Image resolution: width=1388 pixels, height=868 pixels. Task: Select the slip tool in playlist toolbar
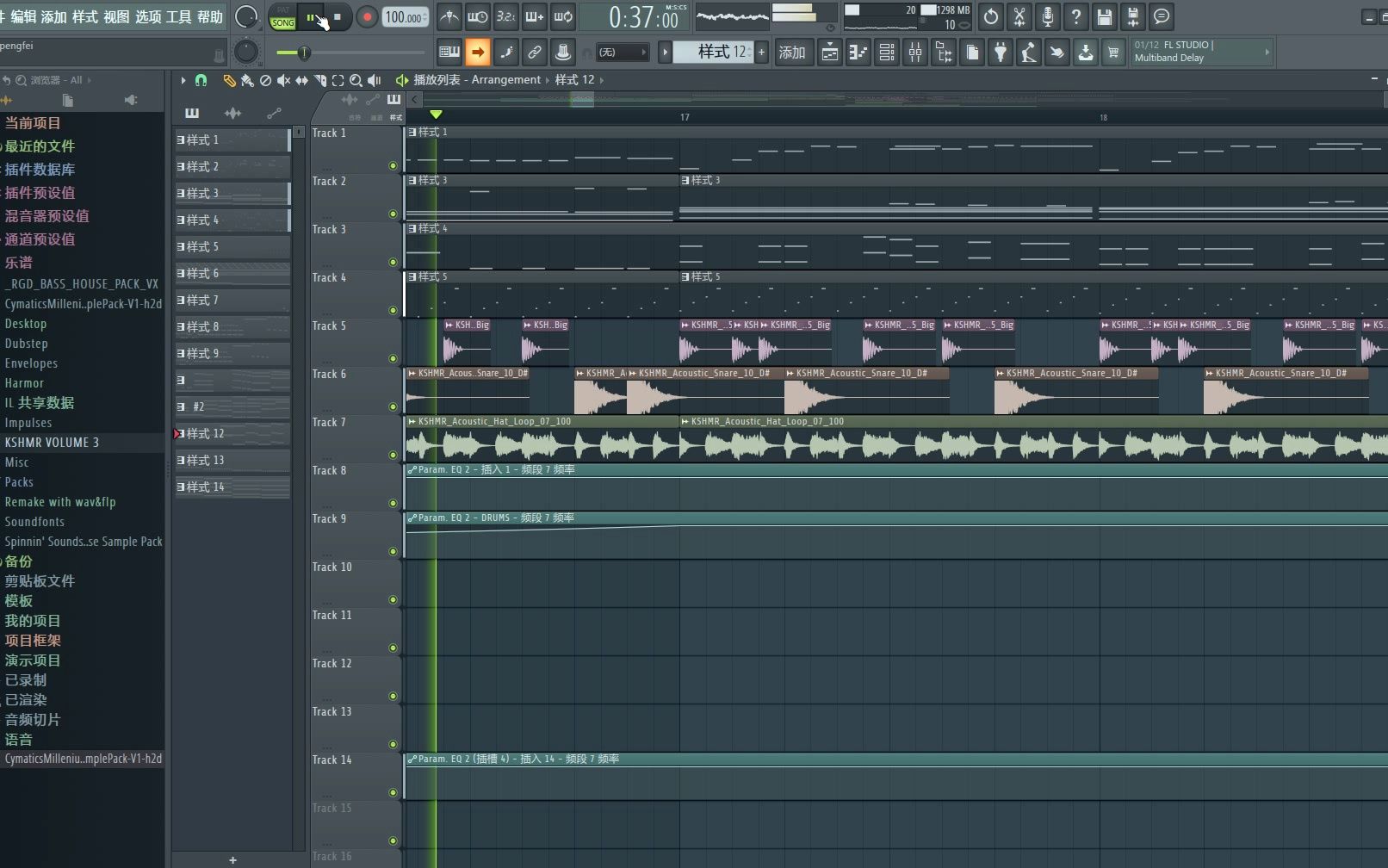click(x=301, y=80)
